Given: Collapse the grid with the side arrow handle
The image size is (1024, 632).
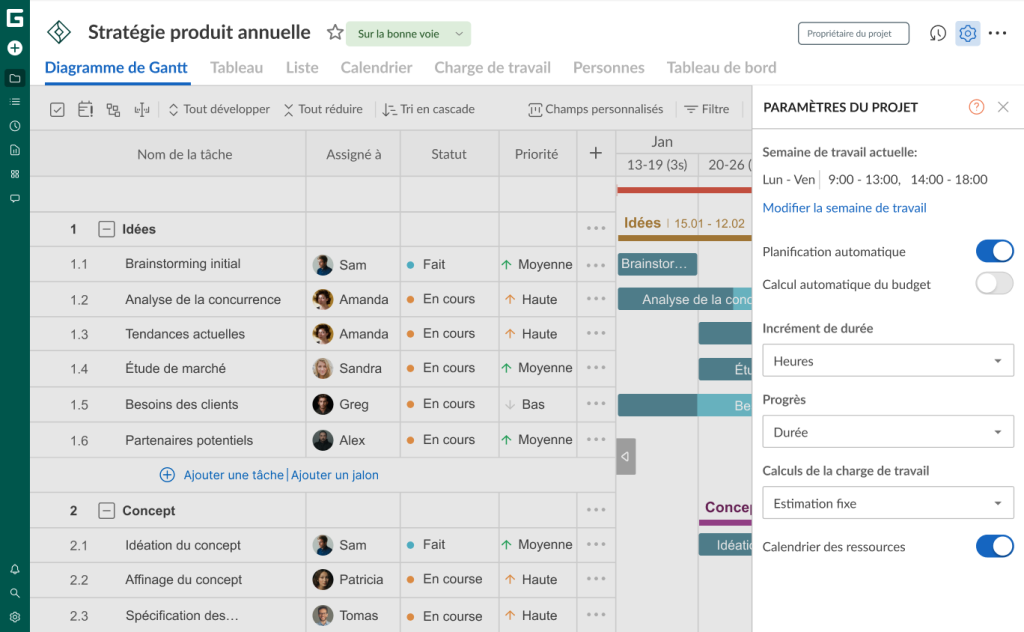Looking at the screenshot, I should [x=626, y=456].
